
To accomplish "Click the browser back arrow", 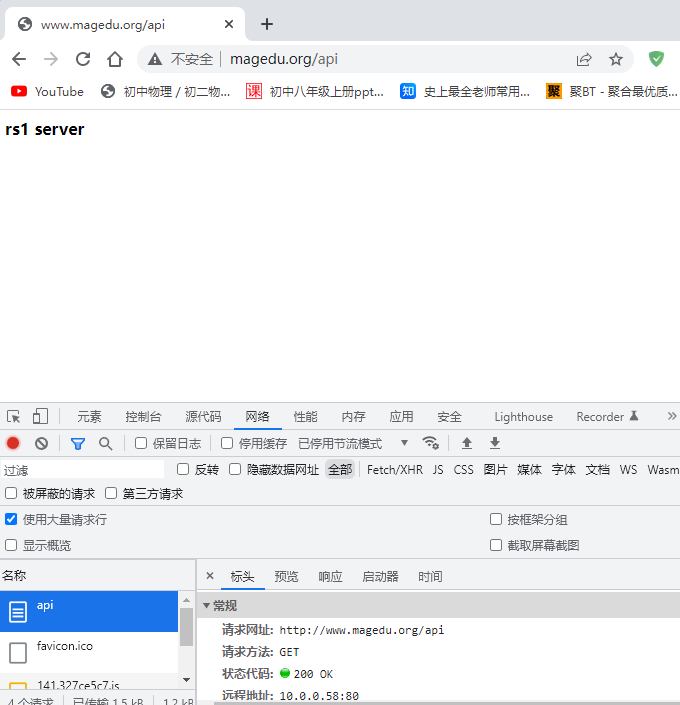I will [x=19, y=59].
